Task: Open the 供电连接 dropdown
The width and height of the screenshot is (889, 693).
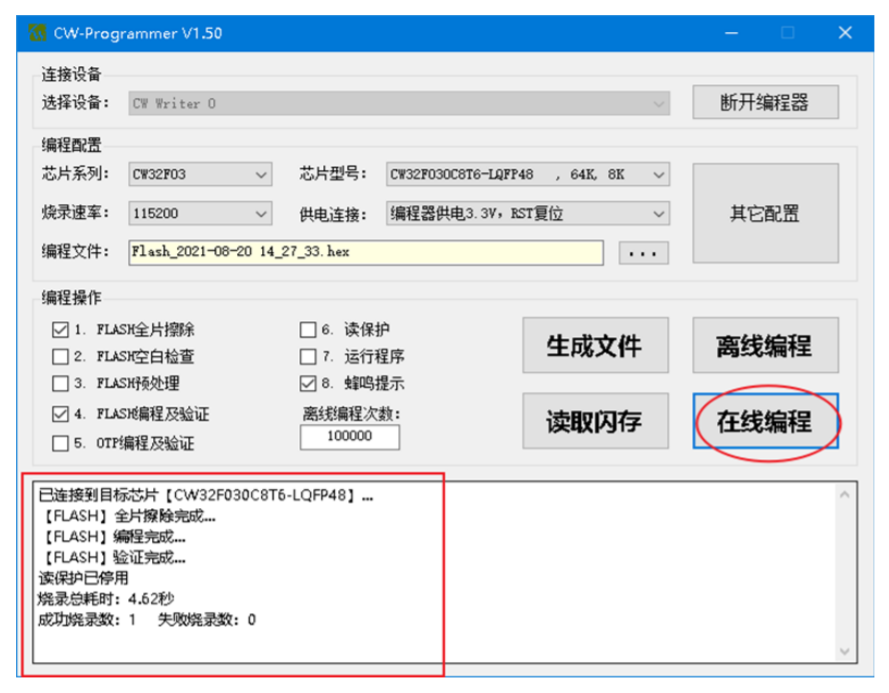Action: point(528,213)
